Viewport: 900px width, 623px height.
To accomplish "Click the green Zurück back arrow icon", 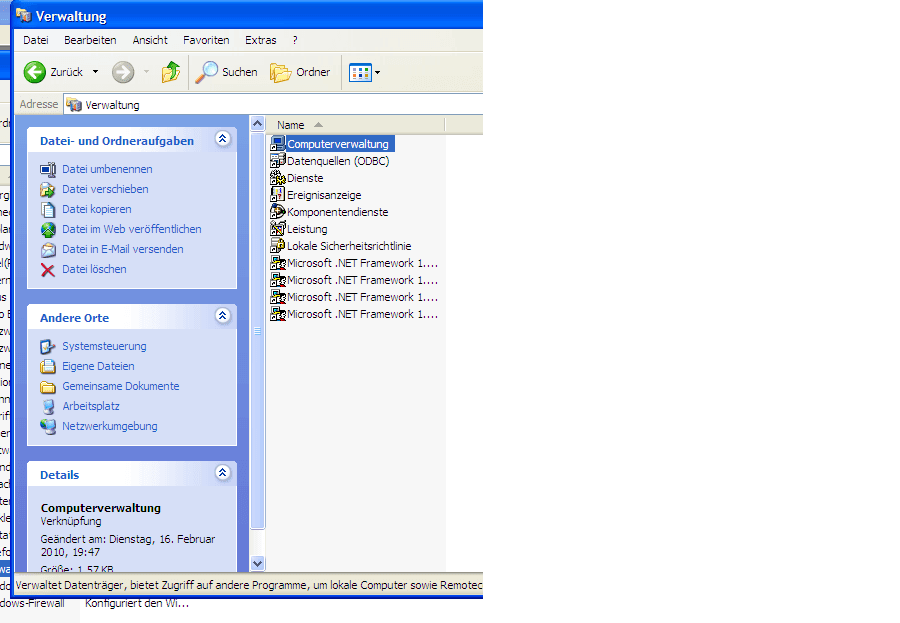I will click(x=34, y=72).
